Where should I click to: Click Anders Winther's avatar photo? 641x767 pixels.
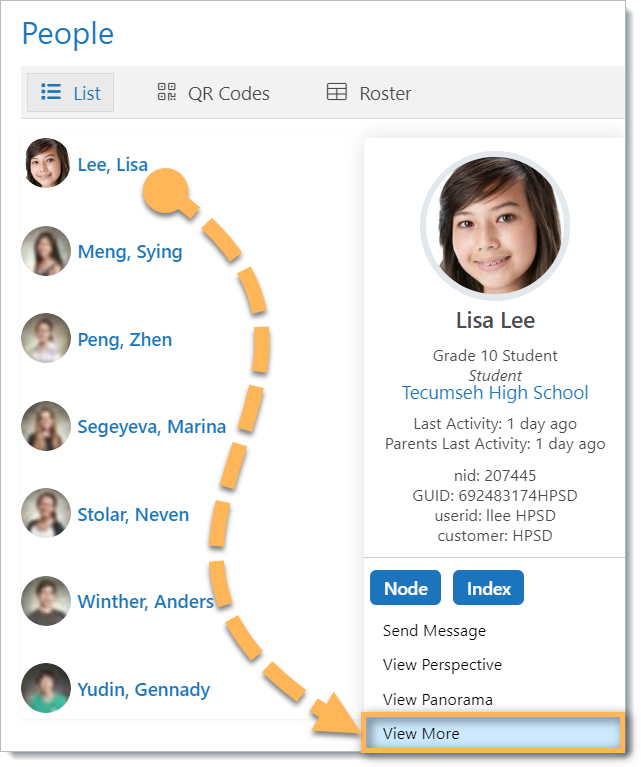click(x=46, y=601)
